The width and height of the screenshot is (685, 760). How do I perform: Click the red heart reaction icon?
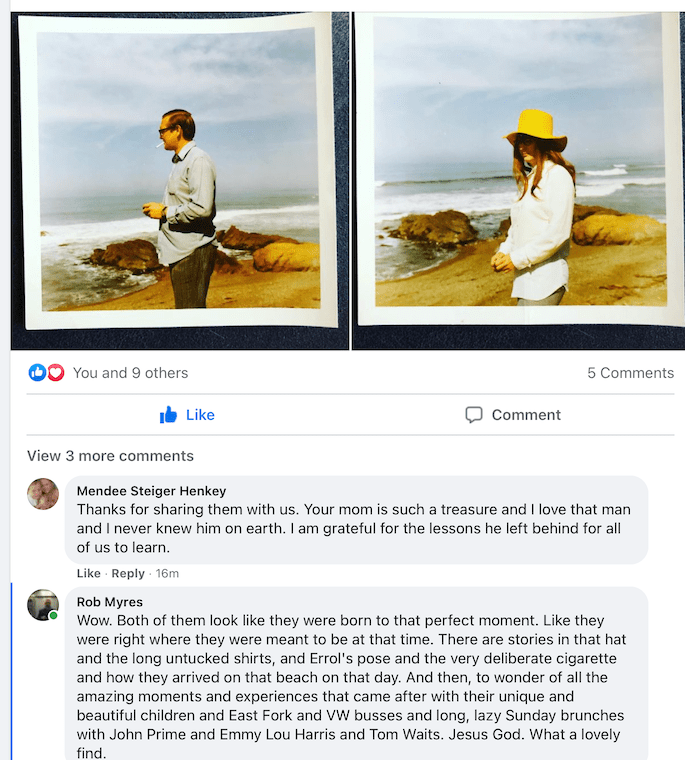[55, 373]
